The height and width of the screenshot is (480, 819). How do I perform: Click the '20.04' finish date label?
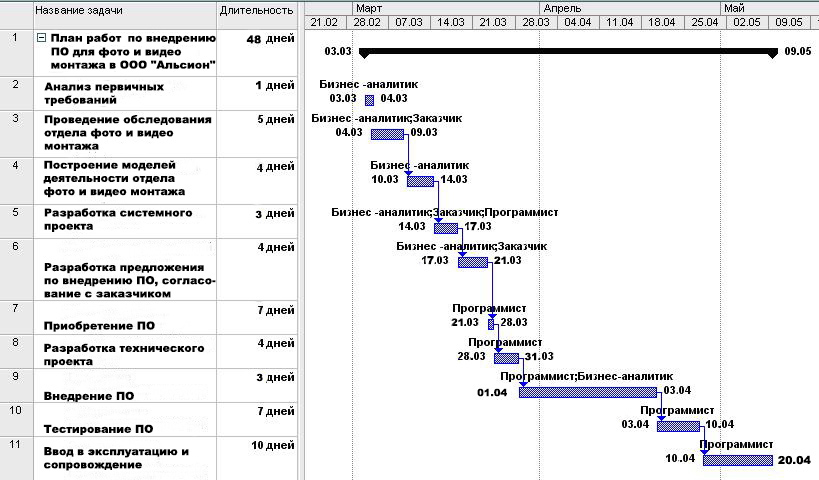(x=794, y=460)
